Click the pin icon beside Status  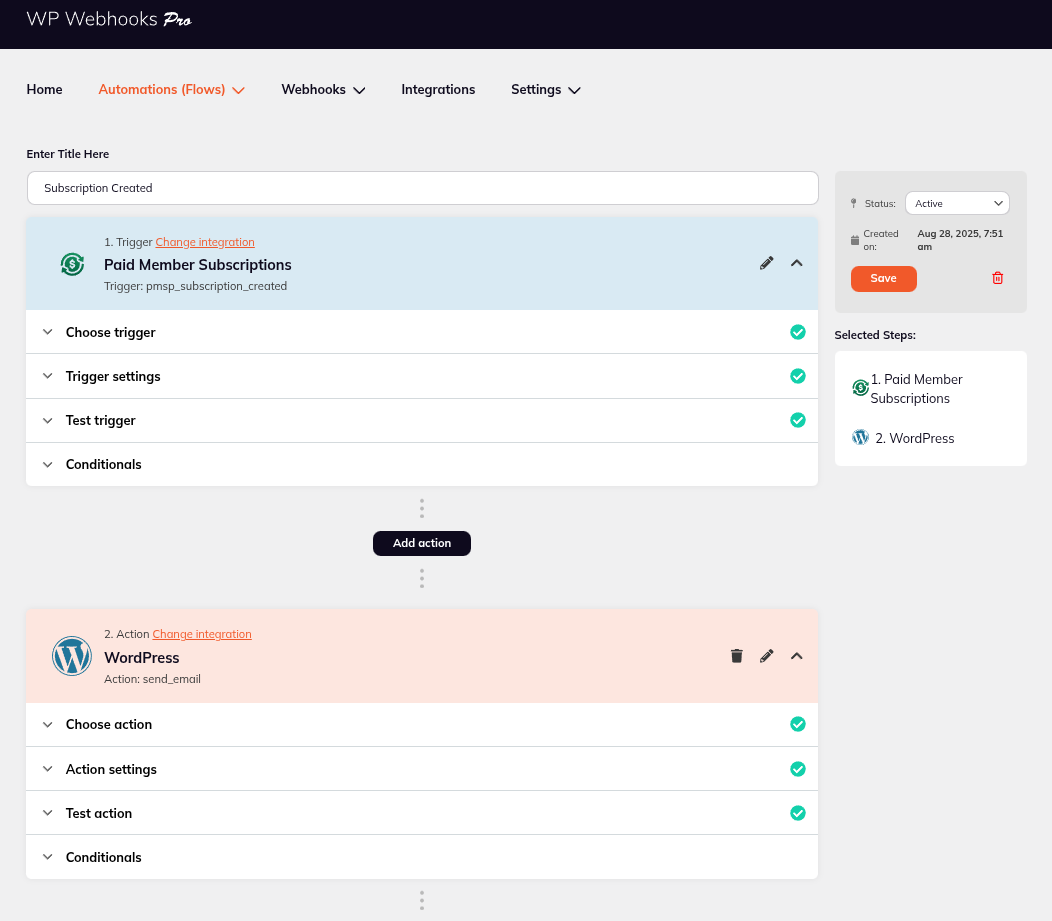tap(853, 203)
